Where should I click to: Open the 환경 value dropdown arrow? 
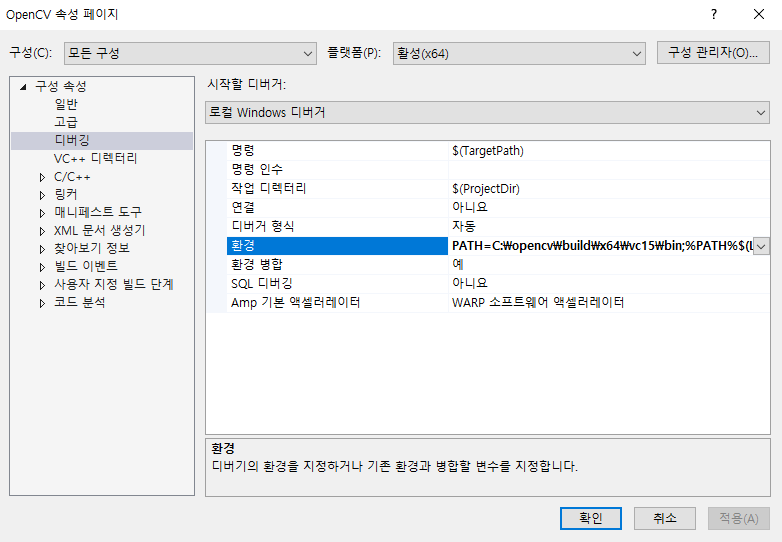point(761,246)
